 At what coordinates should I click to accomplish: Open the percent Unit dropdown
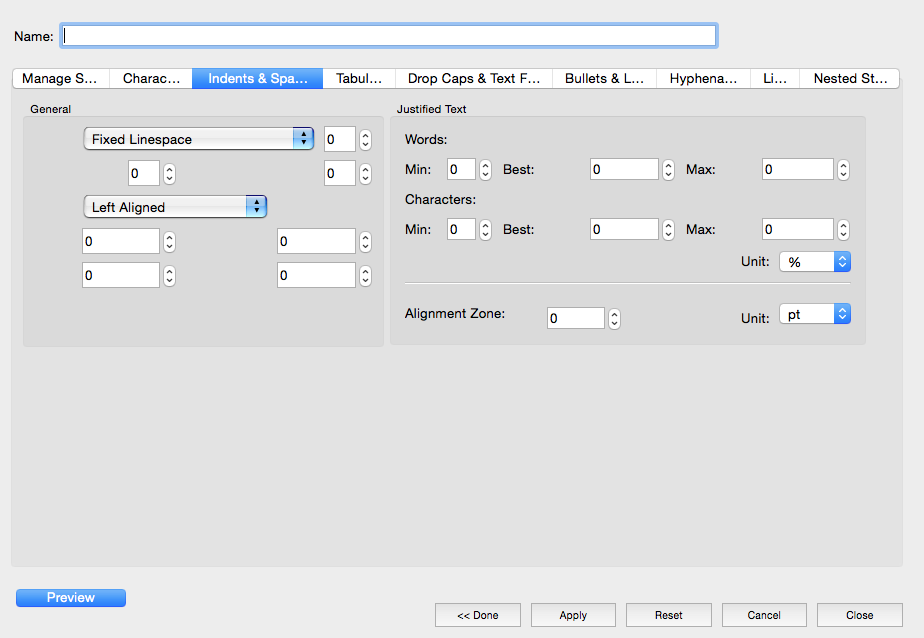coord(814,262)
